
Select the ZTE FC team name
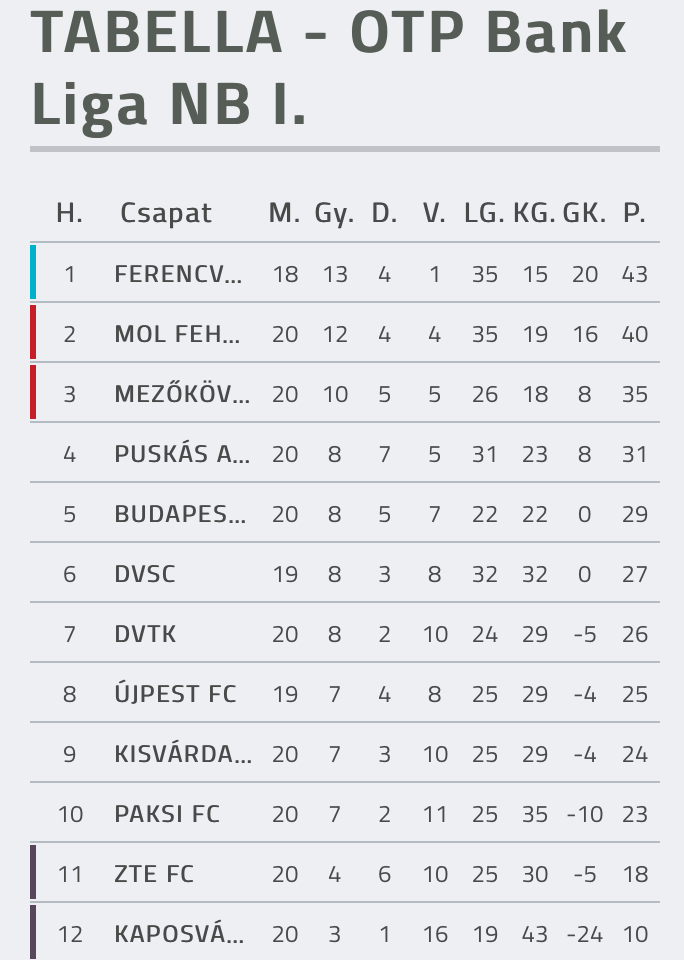coord(154,874)
